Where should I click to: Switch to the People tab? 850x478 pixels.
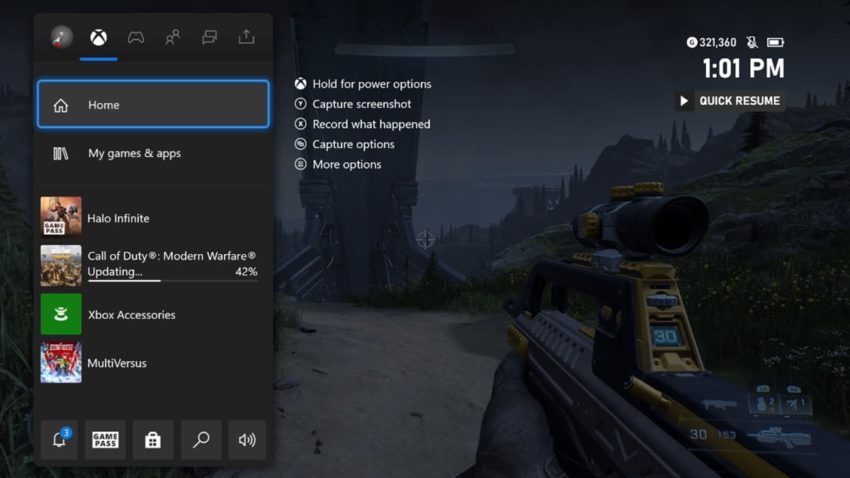(172, 37)
